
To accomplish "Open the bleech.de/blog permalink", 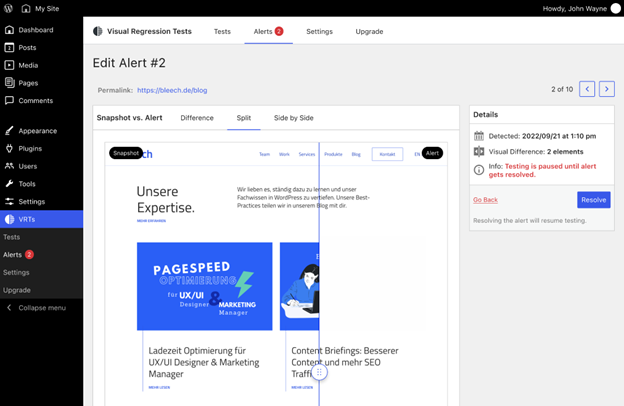I will (172, 90).
